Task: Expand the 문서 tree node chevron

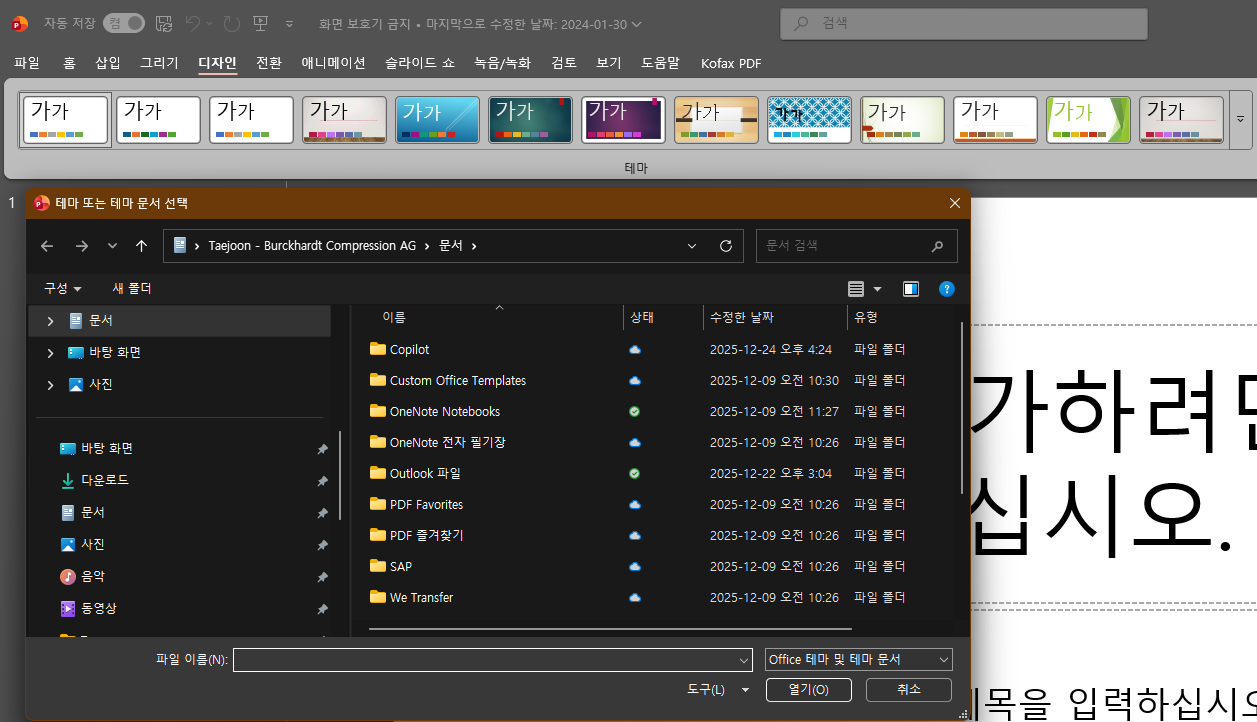Action: tap(51, 321)
